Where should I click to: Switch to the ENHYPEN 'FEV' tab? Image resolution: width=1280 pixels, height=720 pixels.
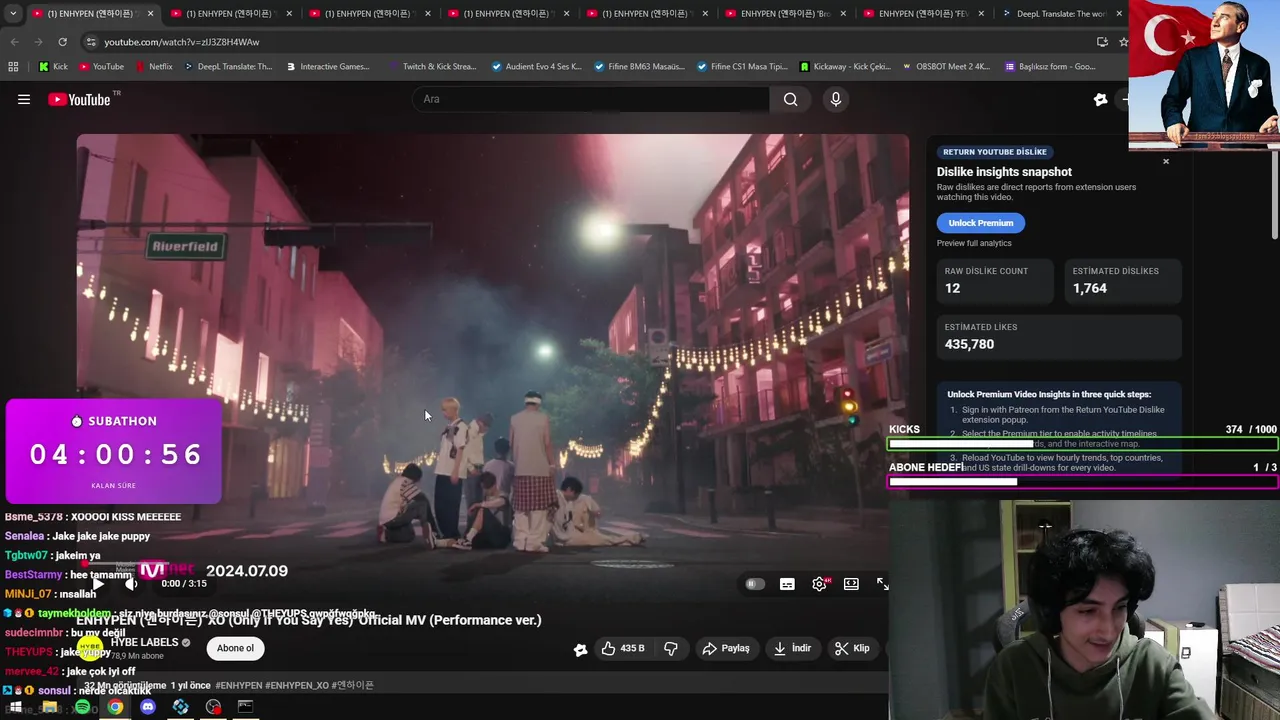(x=923, y=14)
